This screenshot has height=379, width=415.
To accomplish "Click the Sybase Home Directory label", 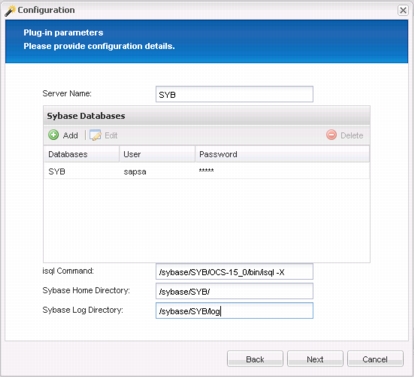I will click(86, 290).
